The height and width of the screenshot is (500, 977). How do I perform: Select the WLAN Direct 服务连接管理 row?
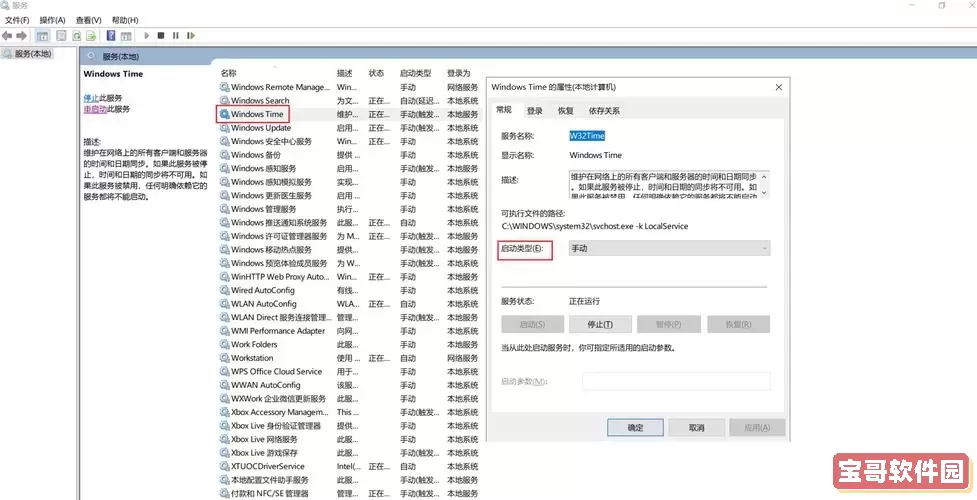349,317
